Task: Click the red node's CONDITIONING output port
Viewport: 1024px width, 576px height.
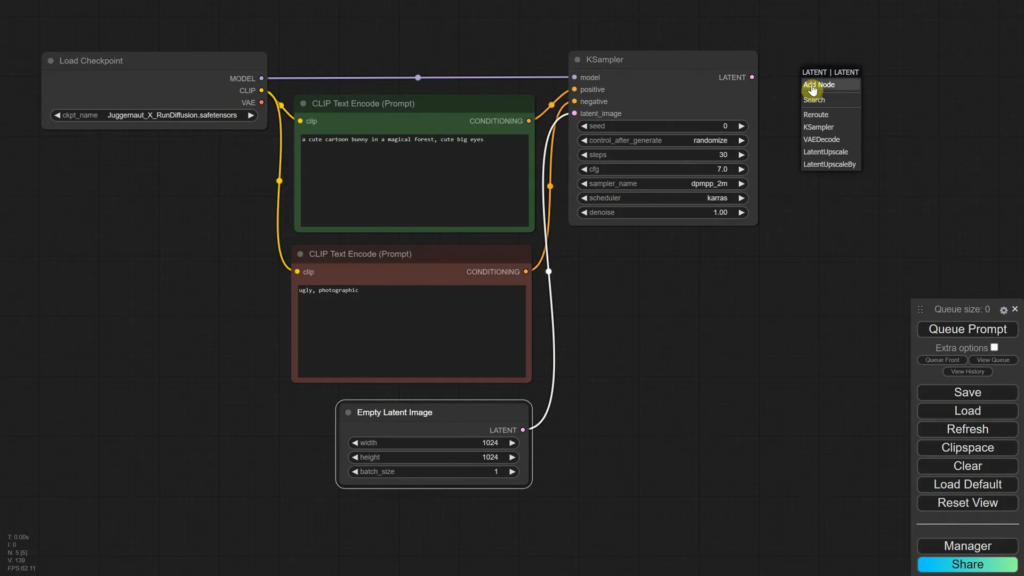Action: coord(526,272)
